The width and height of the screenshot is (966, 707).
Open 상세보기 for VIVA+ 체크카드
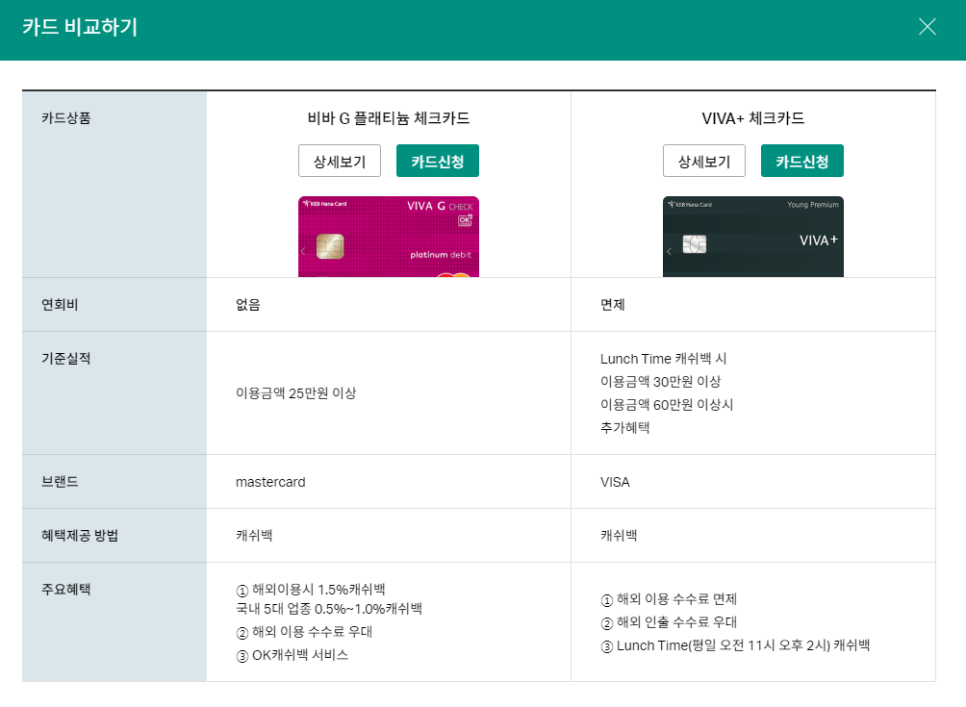[704, 161]
